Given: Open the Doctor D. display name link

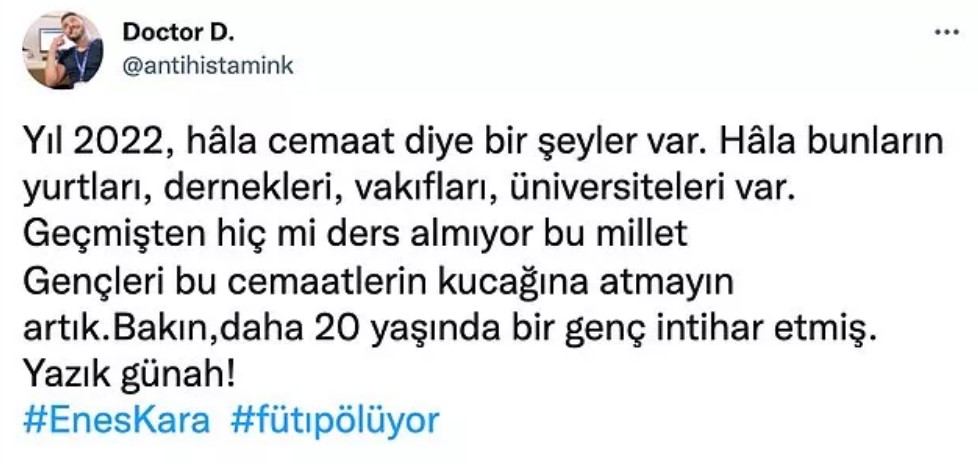Looking at the screenshot, I should point(178,32).
